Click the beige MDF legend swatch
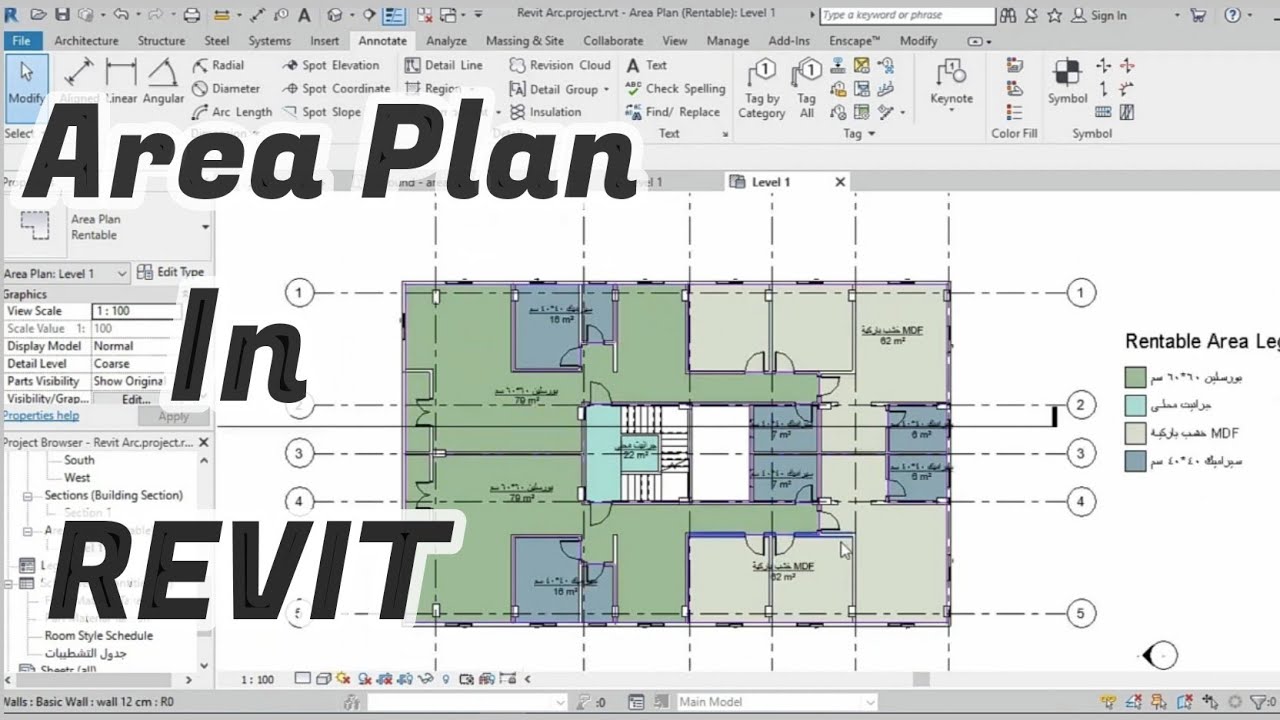The image size is (1280, 720). [x=1135, y=433]
